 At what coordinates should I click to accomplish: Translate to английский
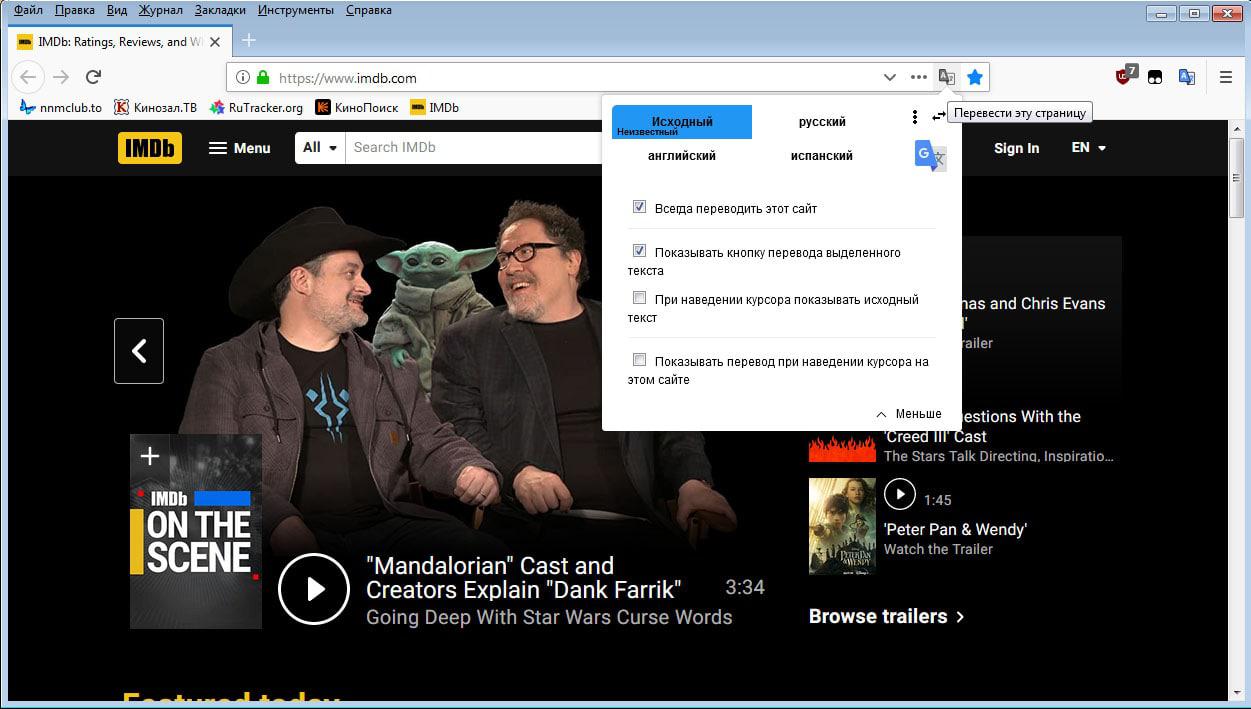pos(682,156)
